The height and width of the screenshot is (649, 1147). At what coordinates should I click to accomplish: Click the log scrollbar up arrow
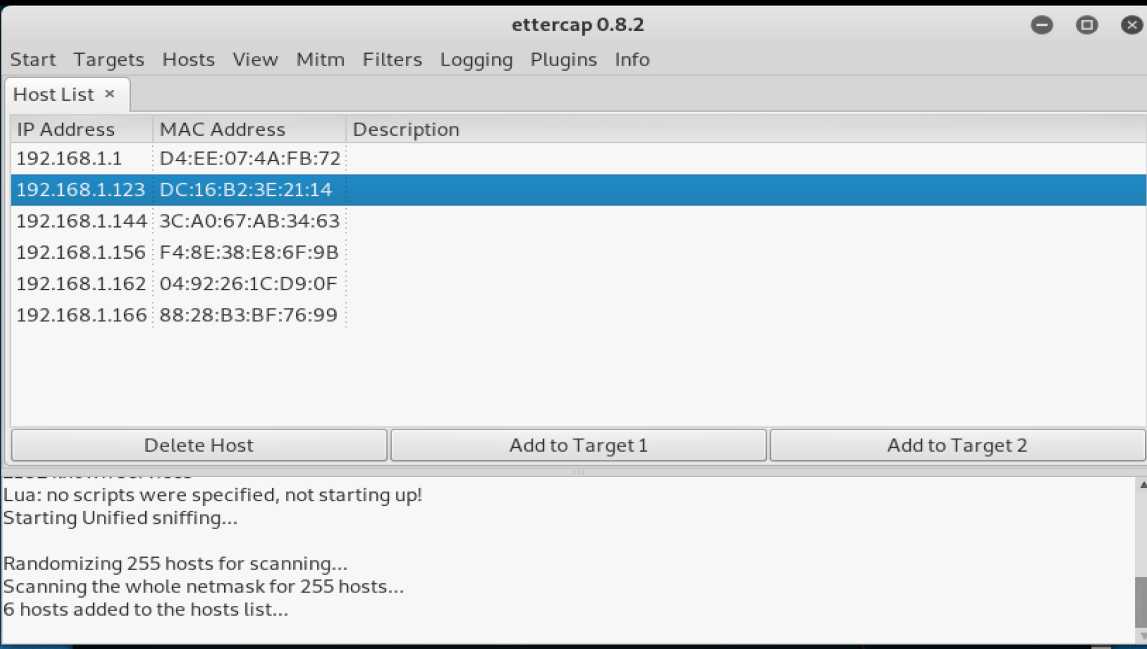tap(1141, 484)
